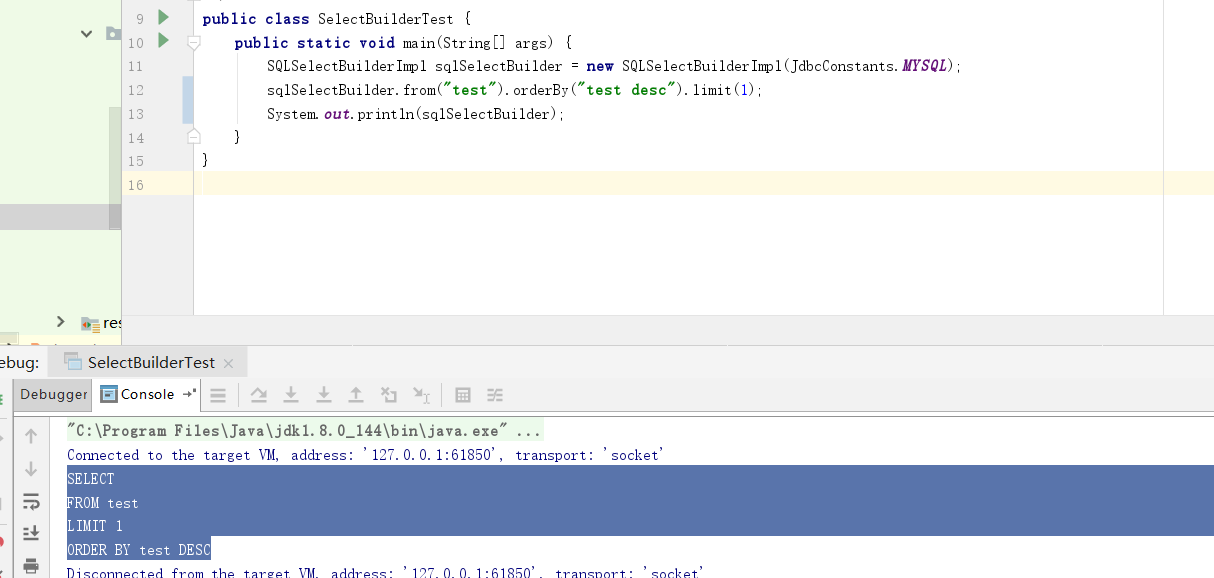
Task: Click 'String[] args' parameter in main method
Action: pos(495,43)
